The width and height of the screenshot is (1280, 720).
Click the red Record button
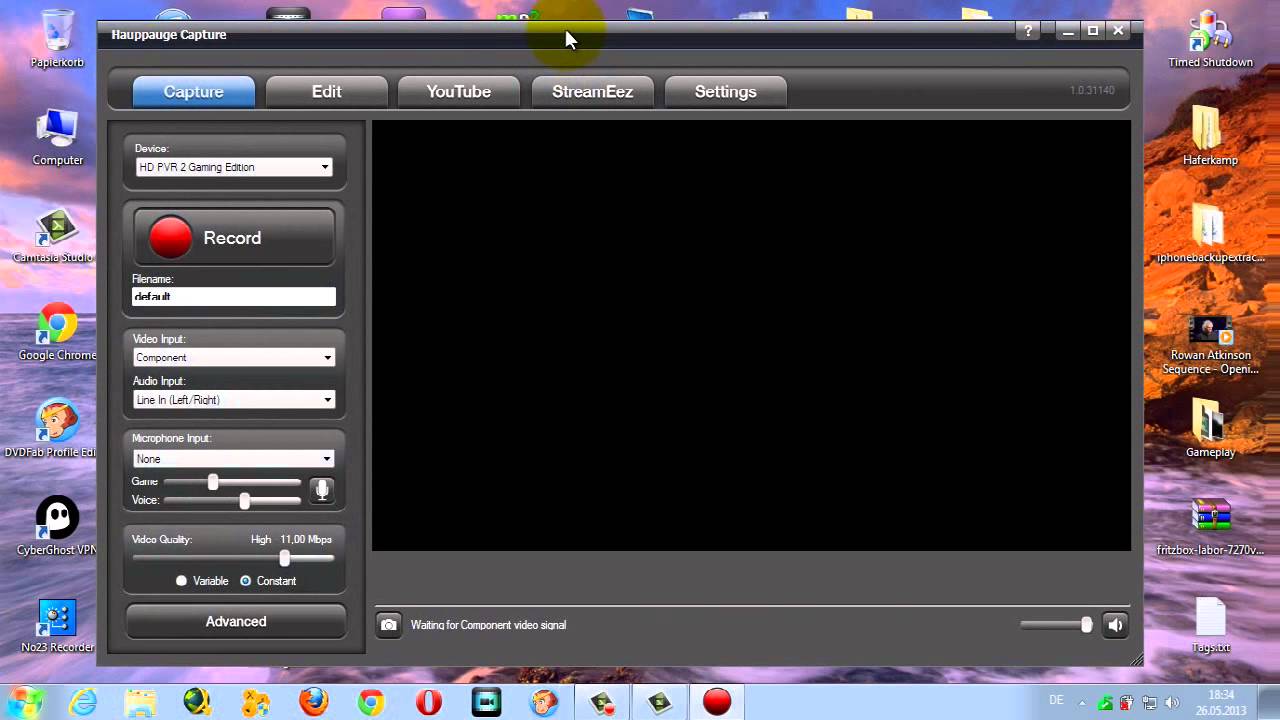tap(234, 237)
